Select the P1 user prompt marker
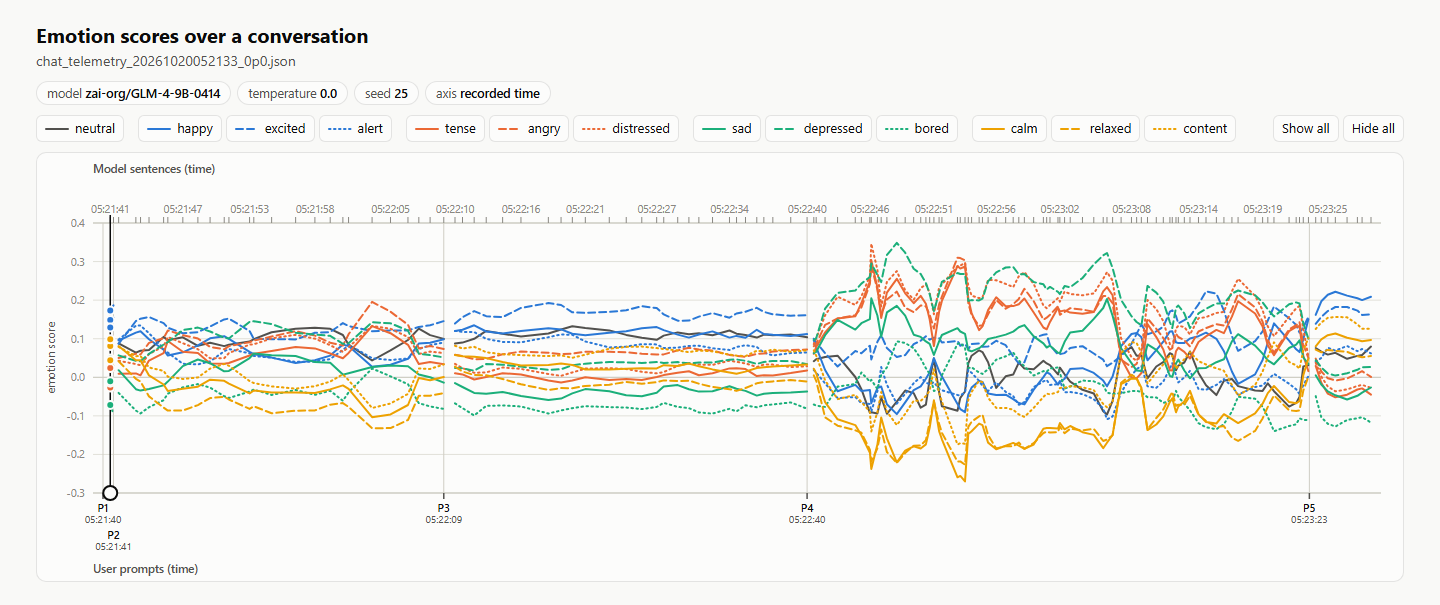This screenshot has width=1440, height=605. (103, 509)
